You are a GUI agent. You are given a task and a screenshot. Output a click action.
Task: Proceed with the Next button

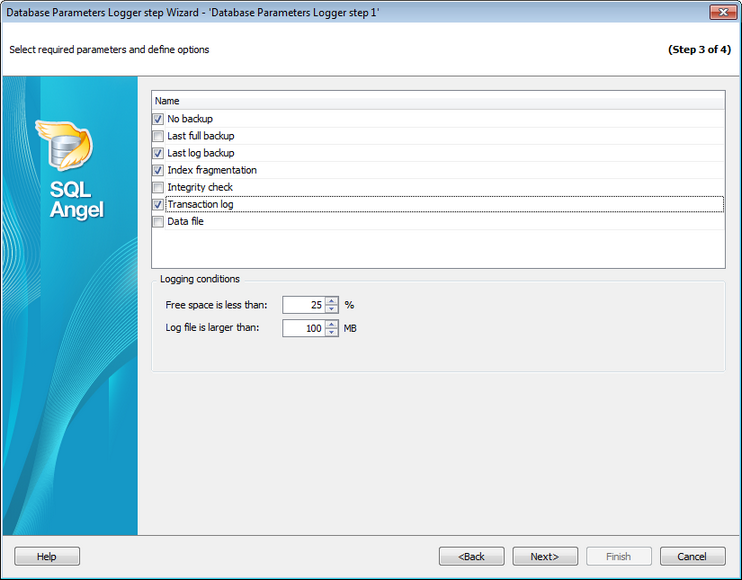(x=545, y=556)
